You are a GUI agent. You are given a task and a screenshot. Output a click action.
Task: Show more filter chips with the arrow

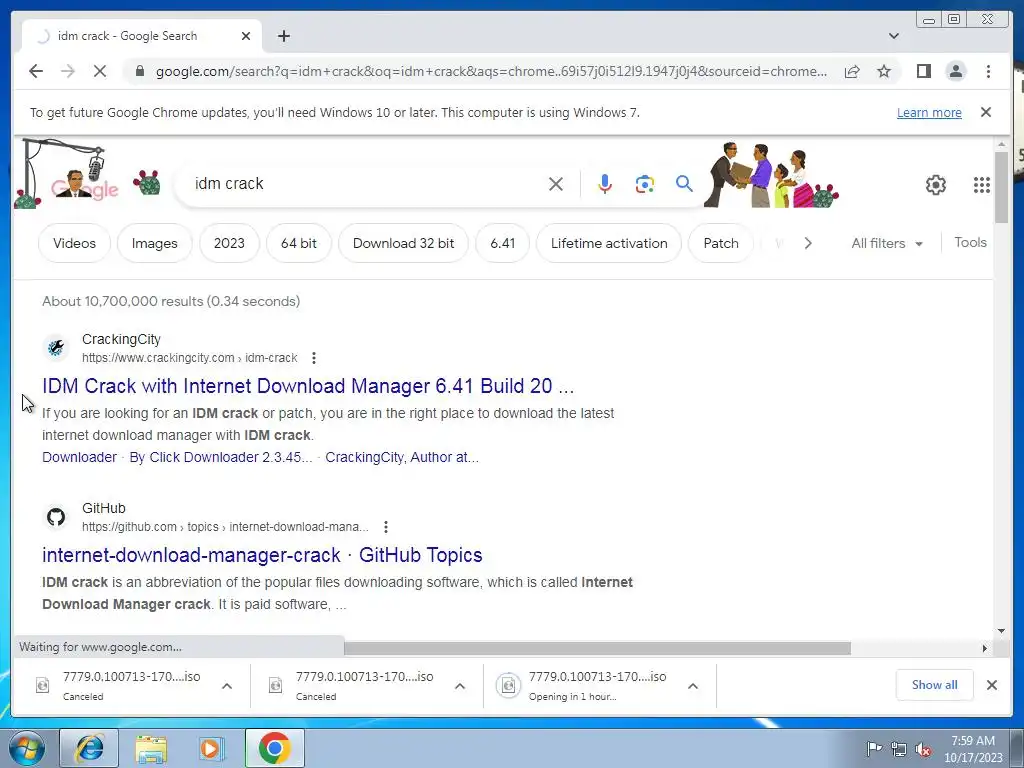click(808, 243)
